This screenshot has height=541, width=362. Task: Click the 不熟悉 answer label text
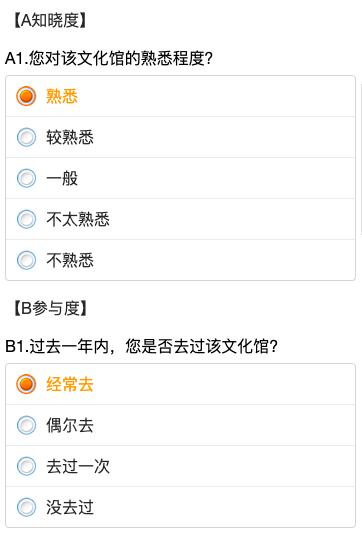tap(70, 260)
